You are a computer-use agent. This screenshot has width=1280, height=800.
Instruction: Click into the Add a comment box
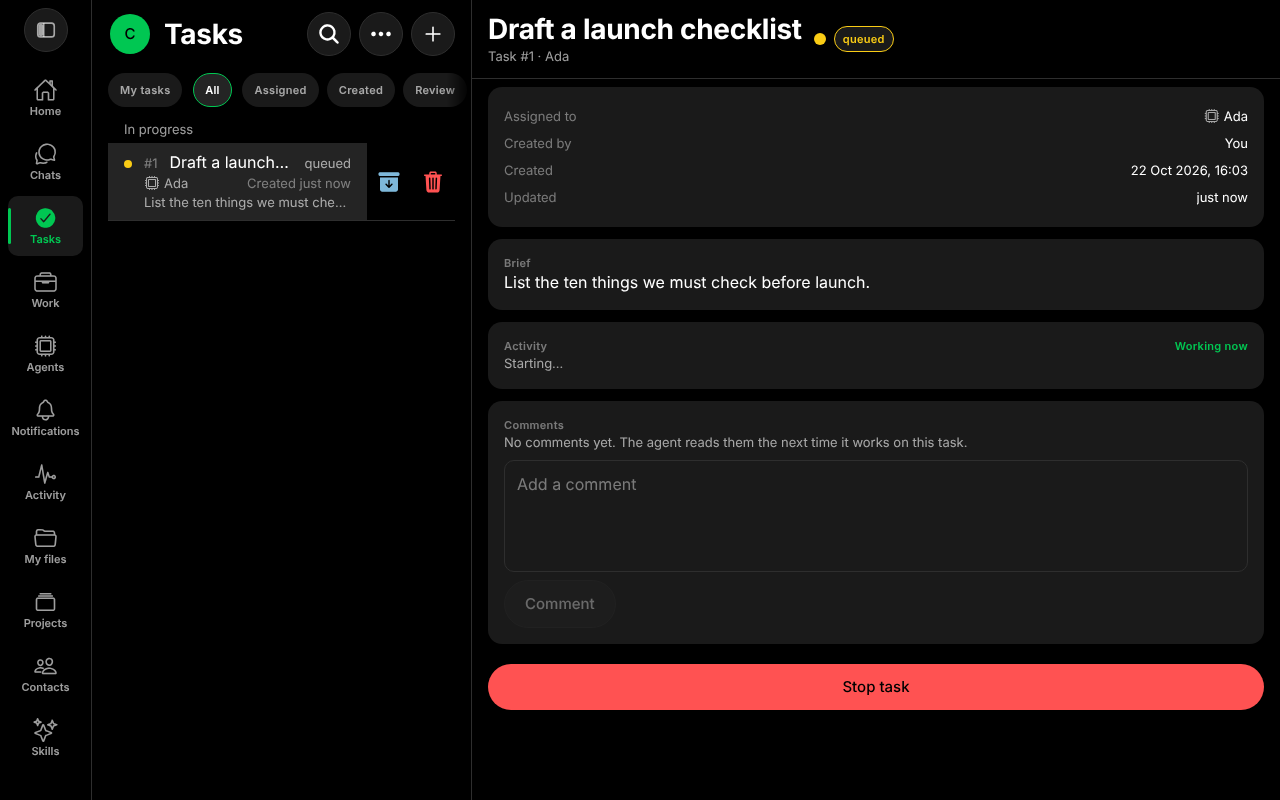pos(876,516)
